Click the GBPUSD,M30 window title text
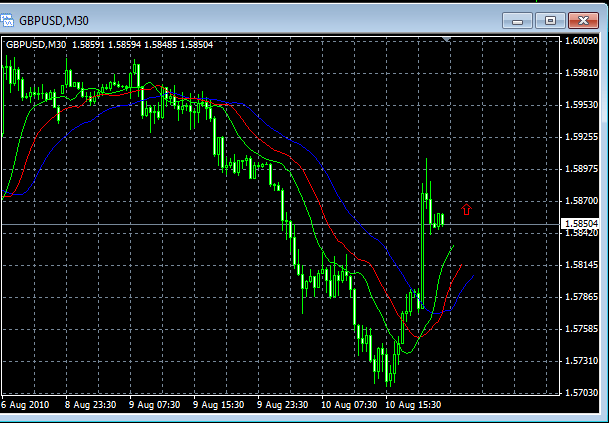Viewport: 609px width, 423px height. tap(54, 21)
